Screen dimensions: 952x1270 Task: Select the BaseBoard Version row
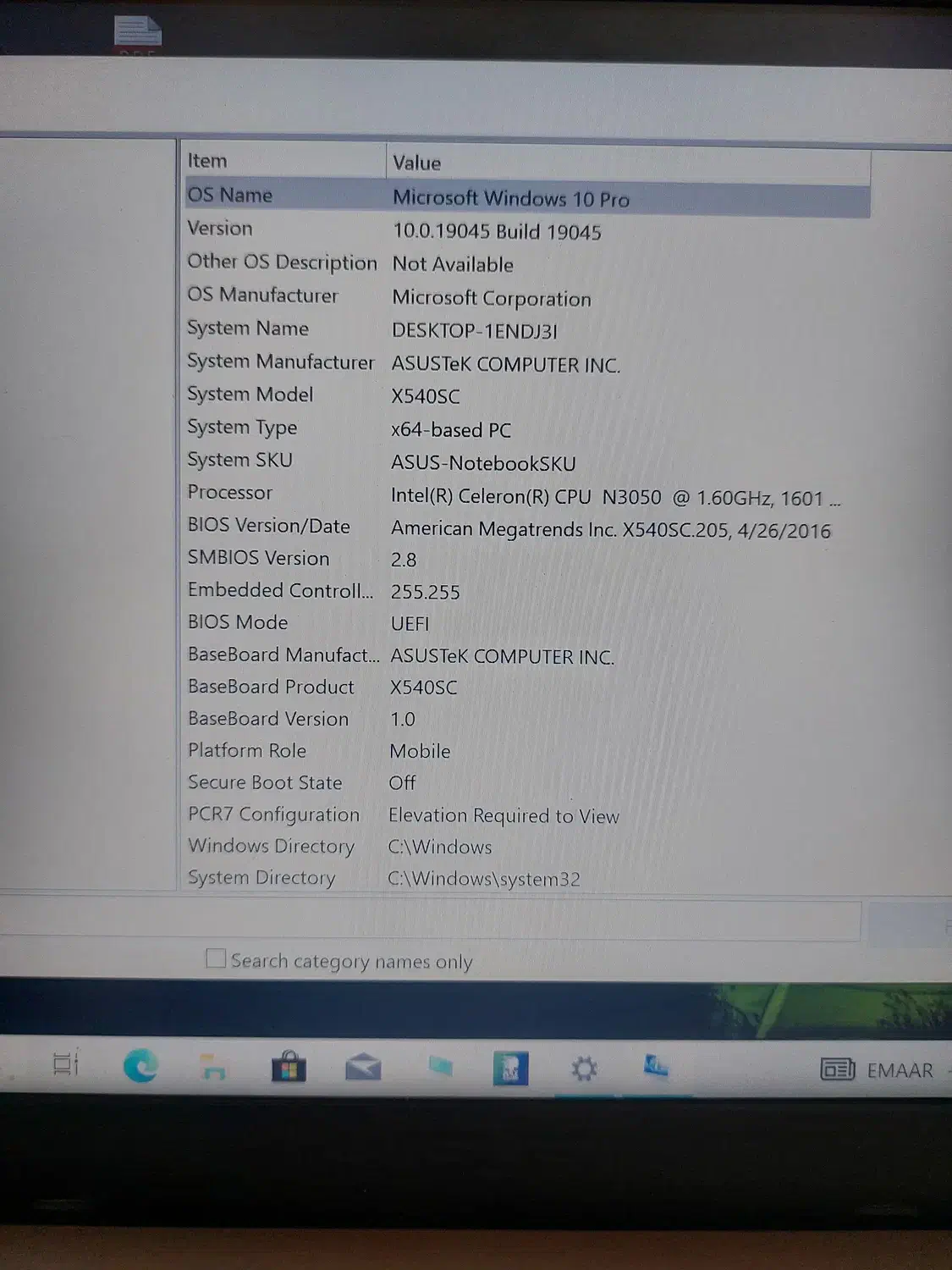point(527,719)
